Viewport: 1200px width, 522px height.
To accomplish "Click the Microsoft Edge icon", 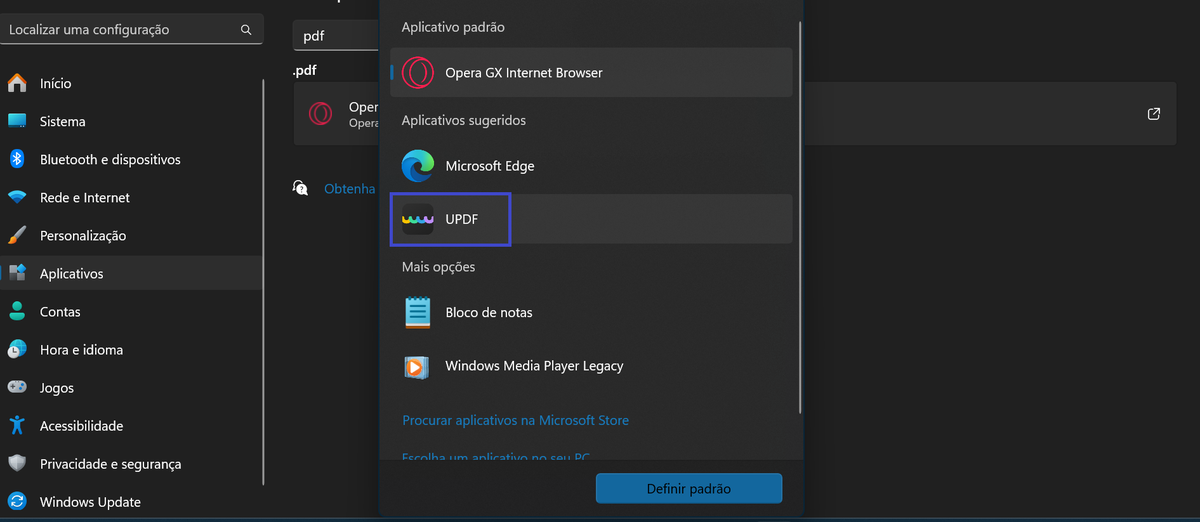I will click(418, 166).
